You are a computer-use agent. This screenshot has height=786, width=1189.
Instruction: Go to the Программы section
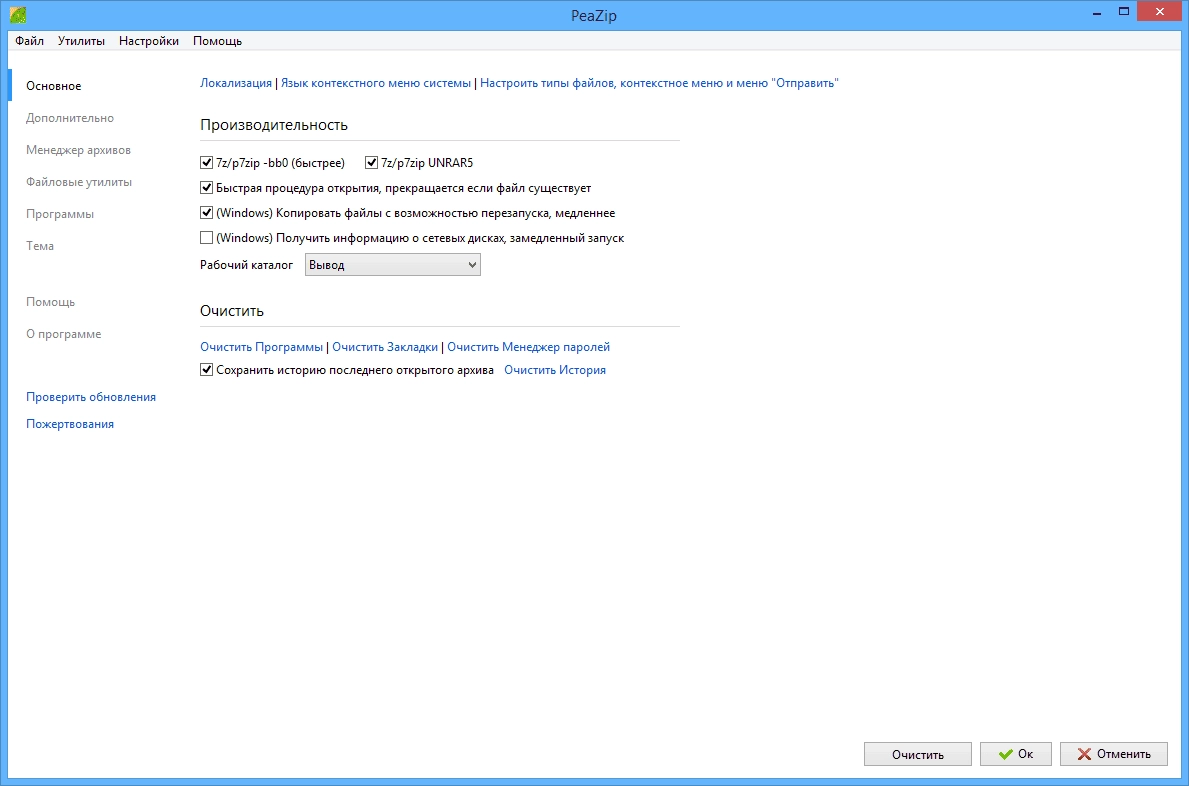click(60, 214)
